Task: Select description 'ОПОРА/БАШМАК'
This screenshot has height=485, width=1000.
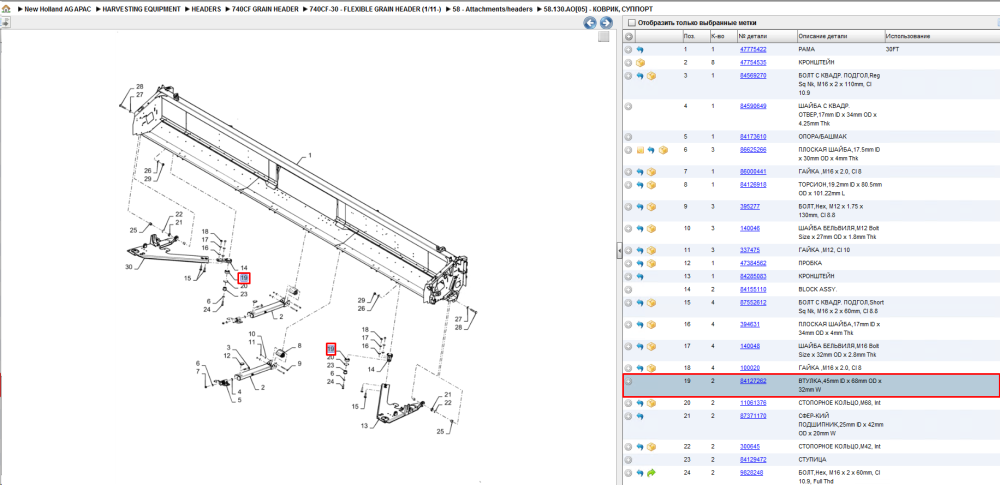Action: point(821,137)
